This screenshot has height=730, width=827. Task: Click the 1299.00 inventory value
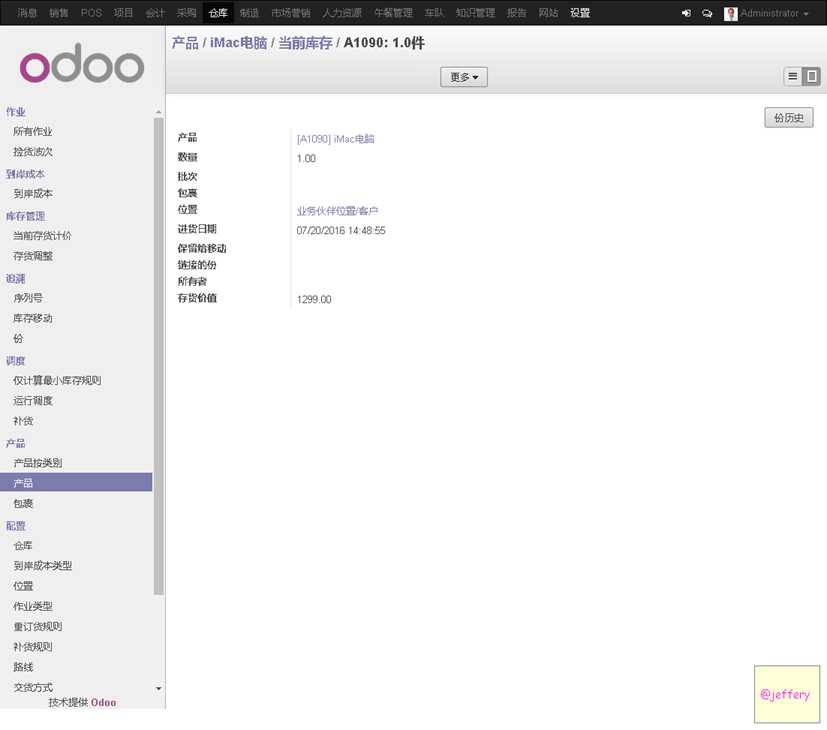coord(314,300)
